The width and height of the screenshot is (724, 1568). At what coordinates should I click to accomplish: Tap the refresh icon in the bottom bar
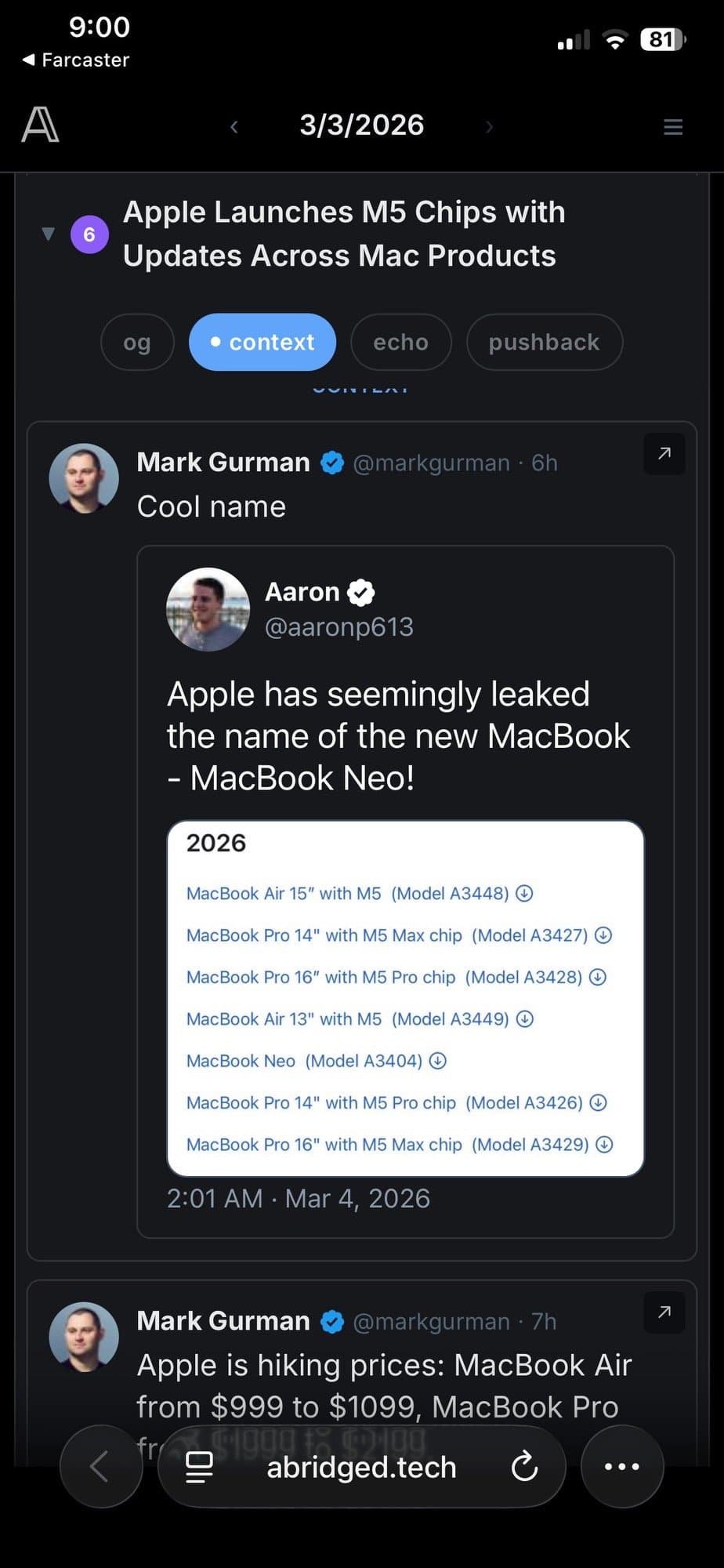525,1466
